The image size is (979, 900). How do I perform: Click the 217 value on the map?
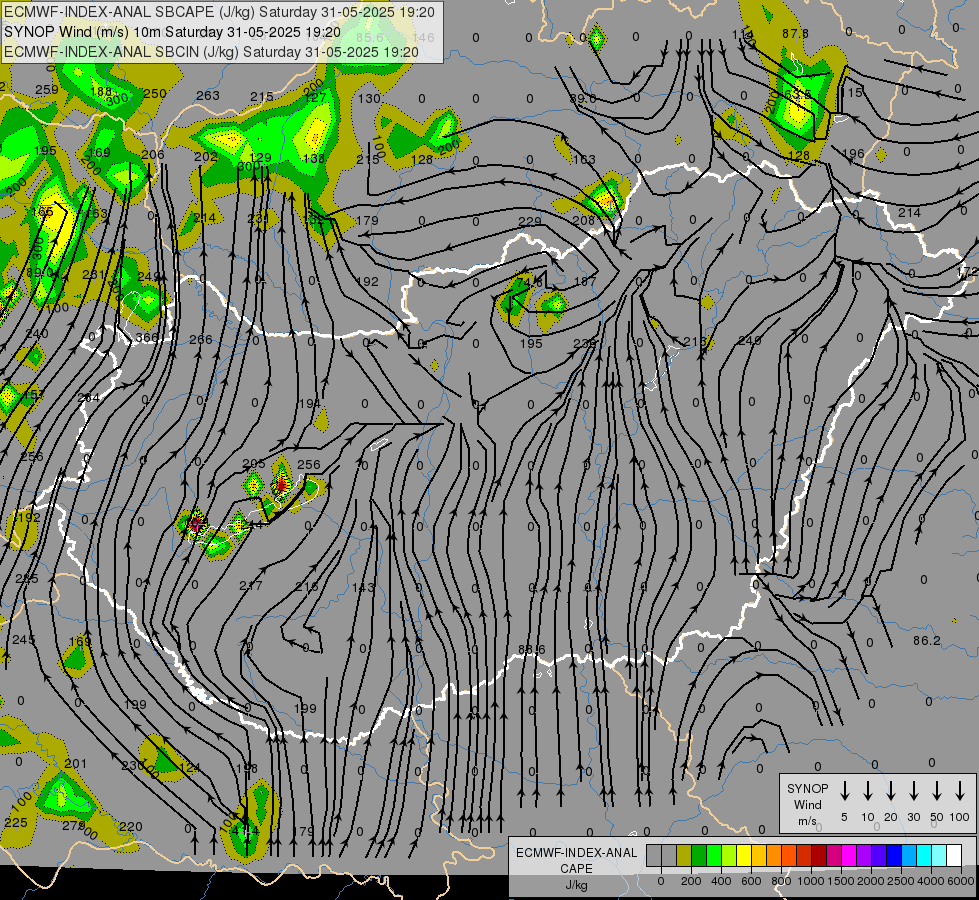[250, 586]
